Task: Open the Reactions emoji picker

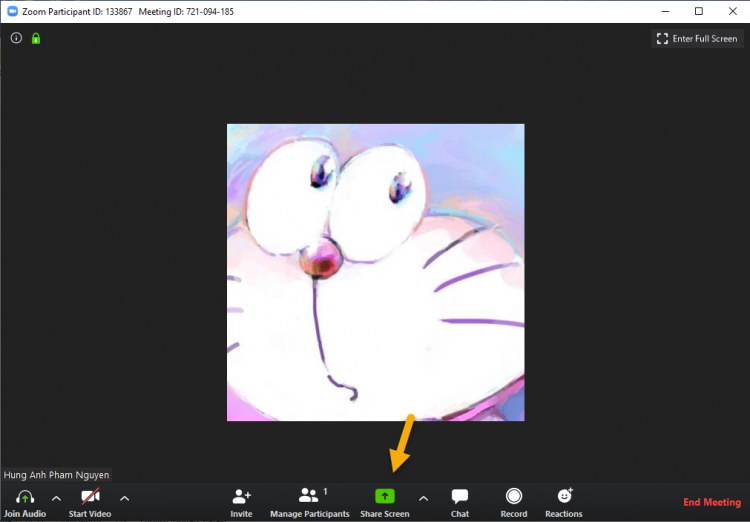Action: tap(564, 496)
